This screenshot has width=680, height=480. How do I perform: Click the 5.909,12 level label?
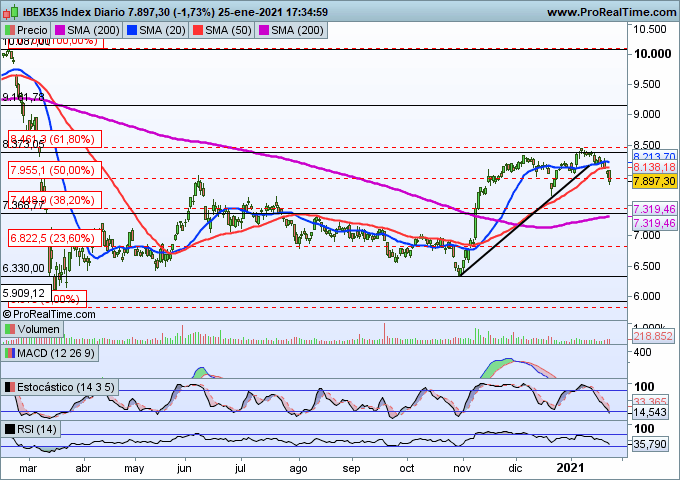coord(26,293)
